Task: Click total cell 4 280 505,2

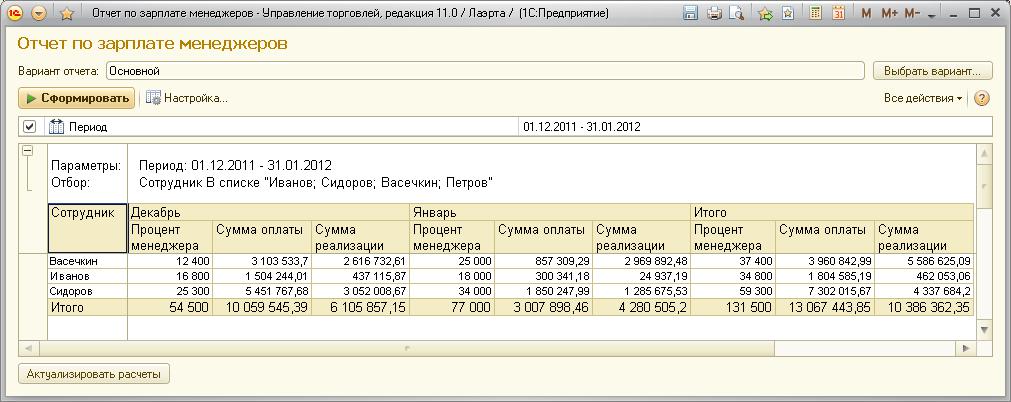Action: pyautogui.click(x=643, y=307)
